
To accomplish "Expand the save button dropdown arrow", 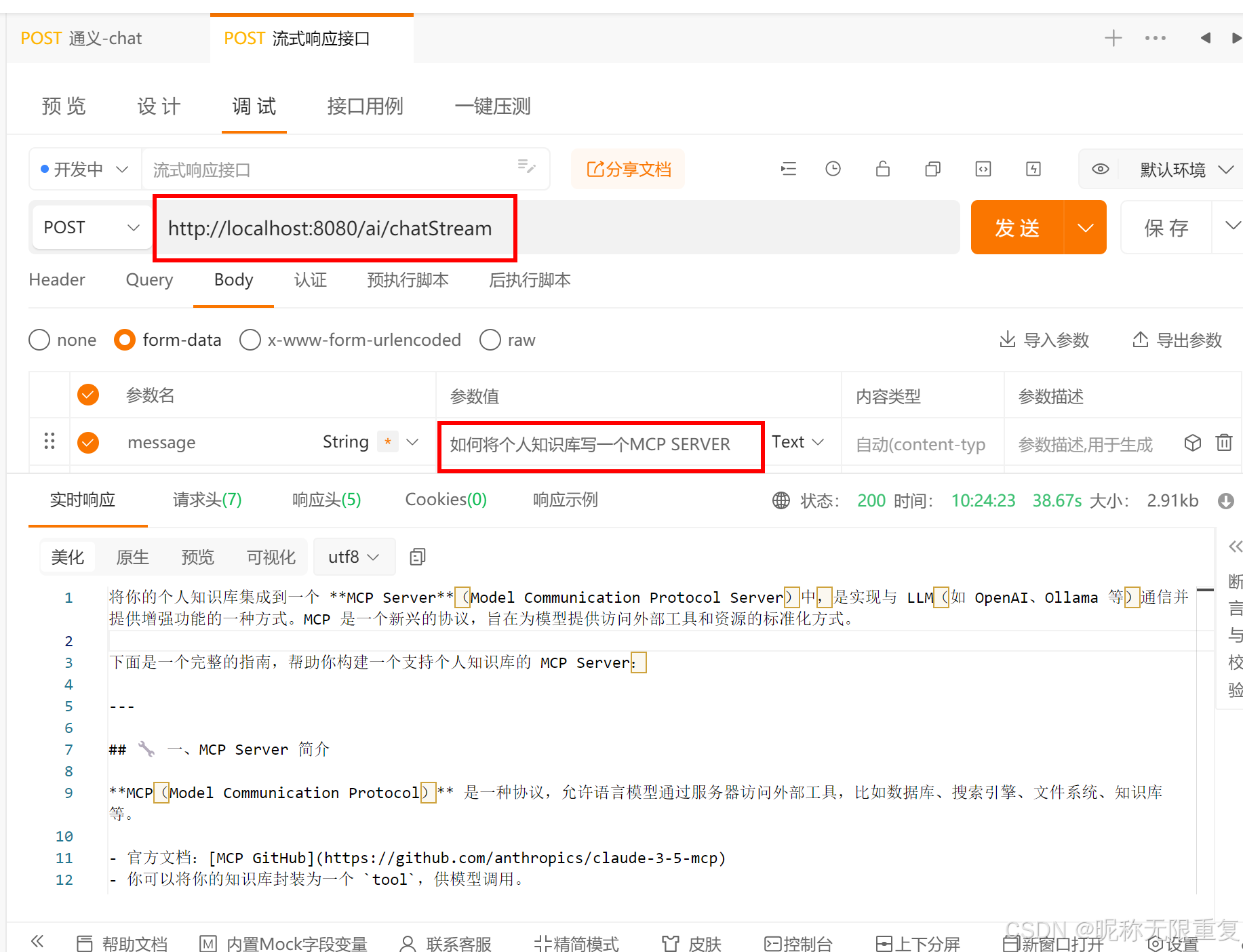I will click(x=1231, y=227).
